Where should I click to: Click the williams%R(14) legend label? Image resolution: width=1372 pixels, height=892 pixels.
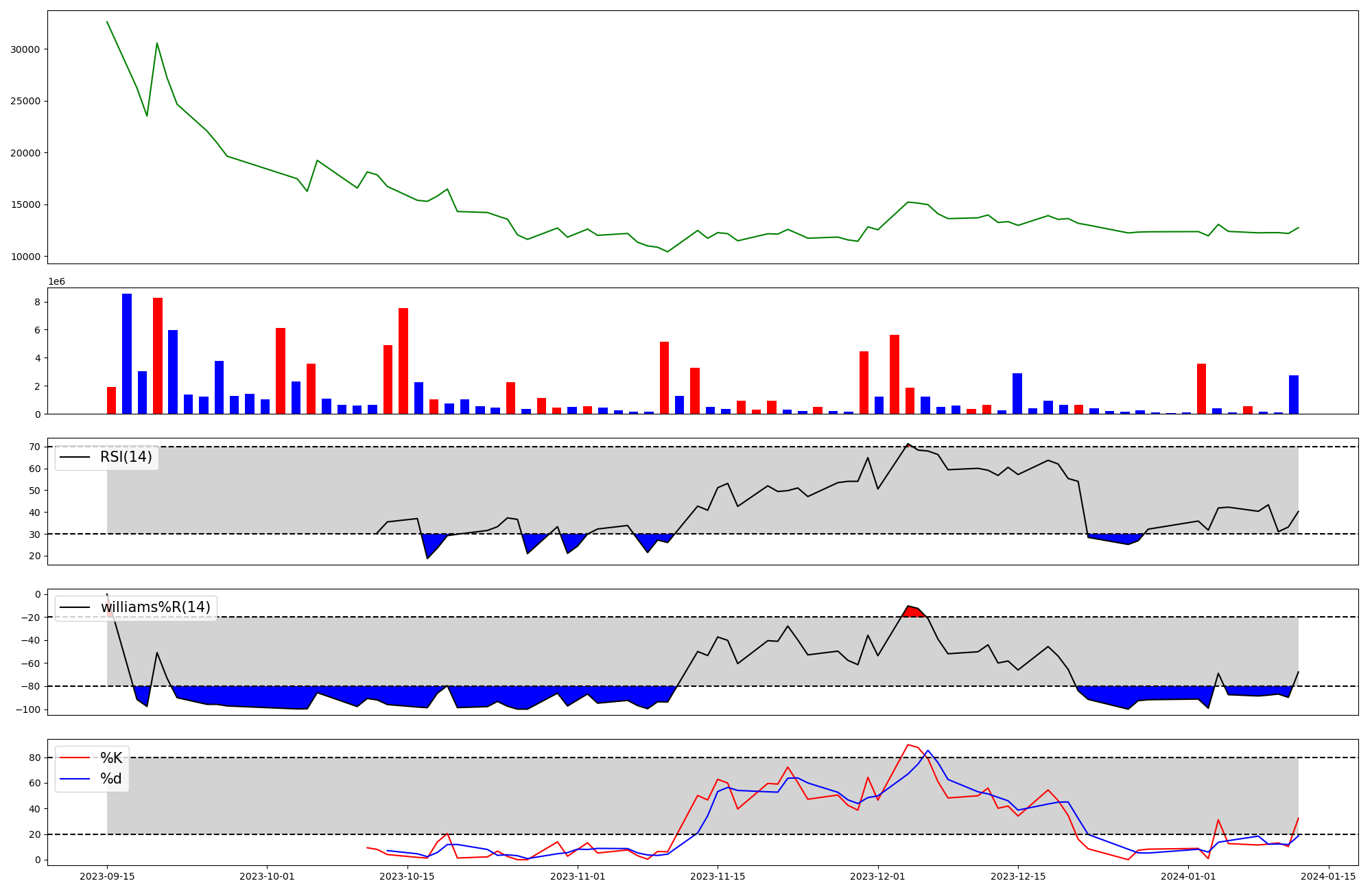(156, 607)
